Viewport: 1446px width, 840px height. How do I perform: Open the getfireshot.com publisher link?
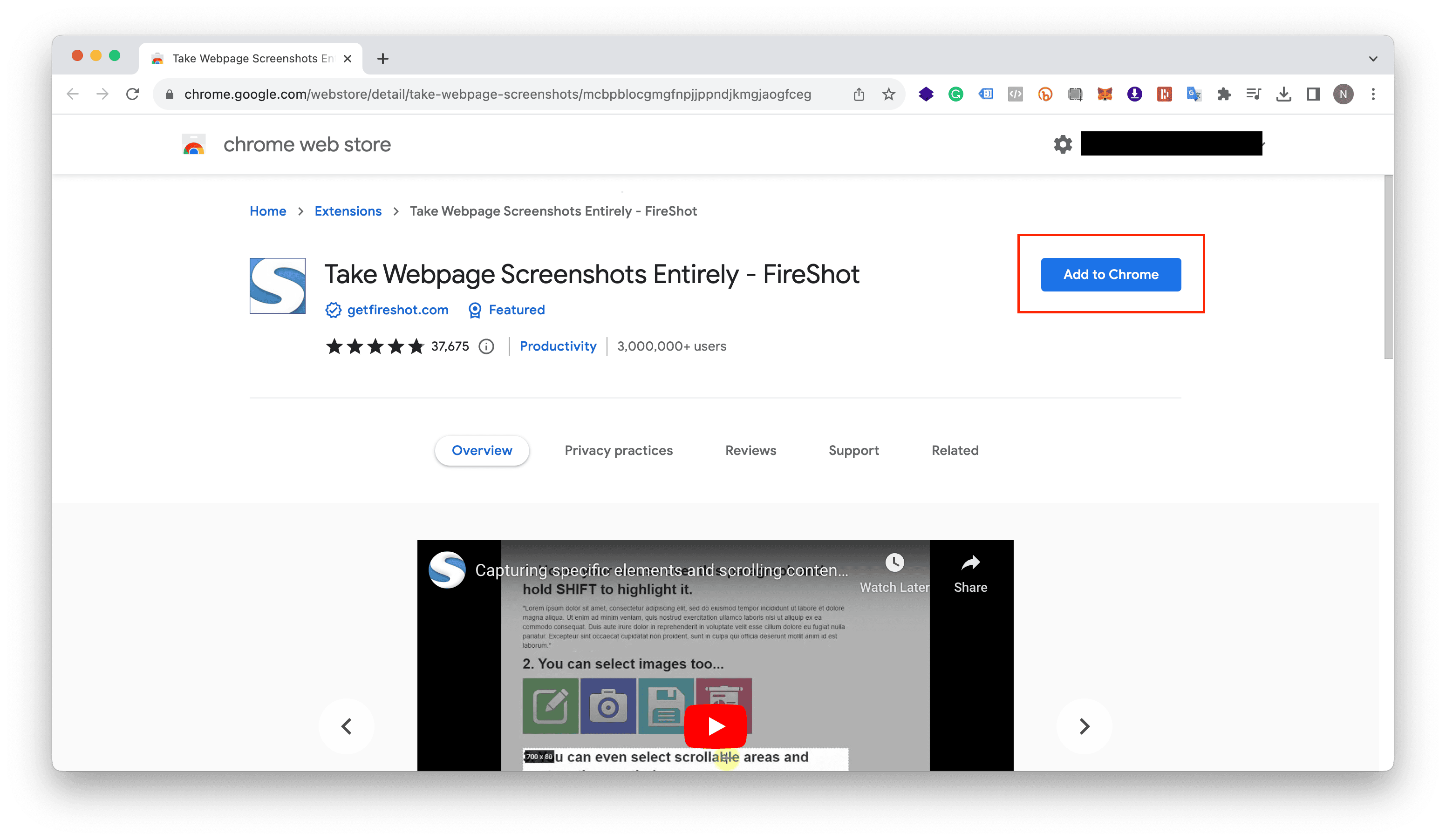[397, 310]
